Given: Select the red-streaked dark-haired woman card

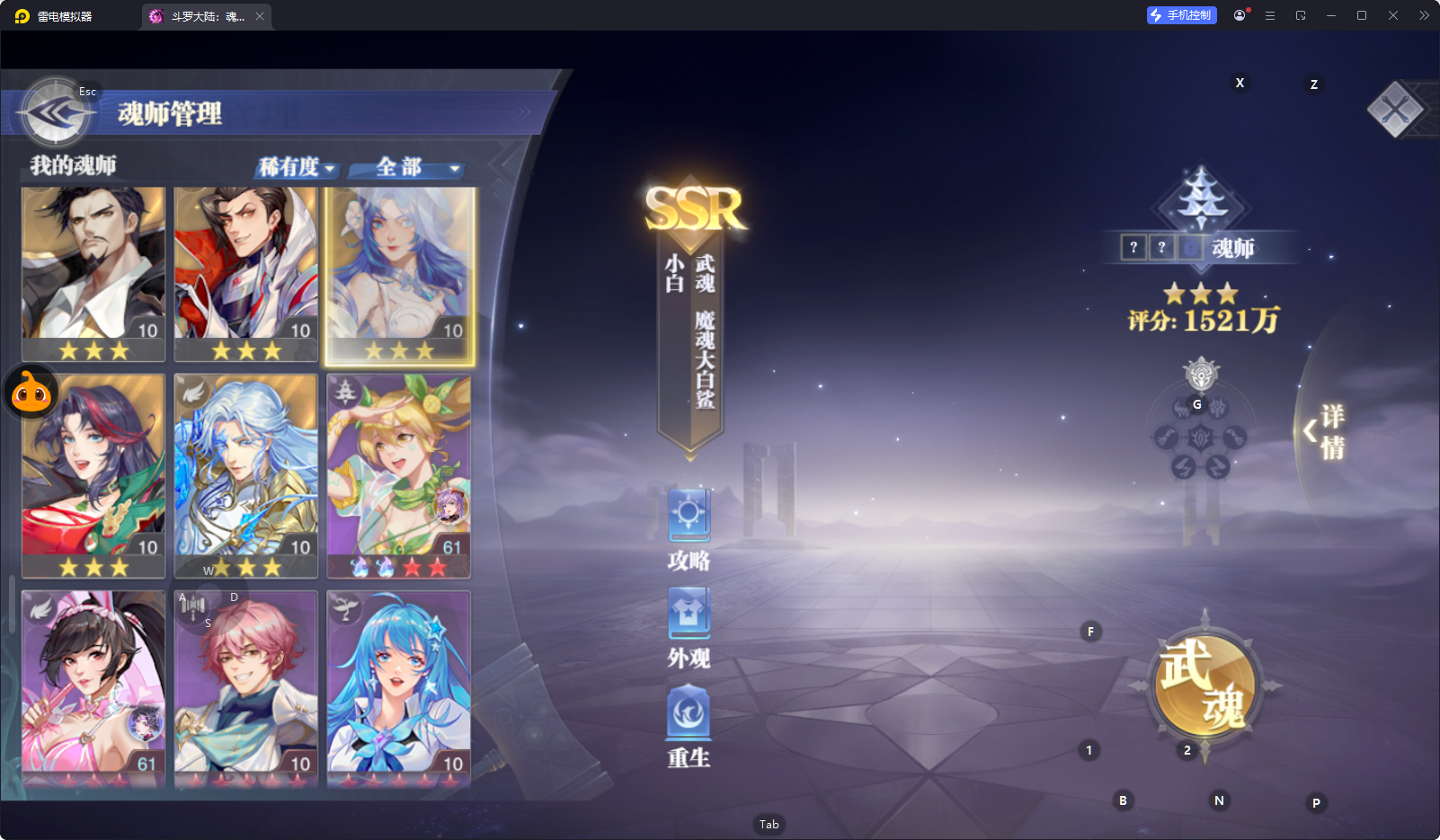Looking at the screenshot, I should pyautogui.click(x=93, y=476).
